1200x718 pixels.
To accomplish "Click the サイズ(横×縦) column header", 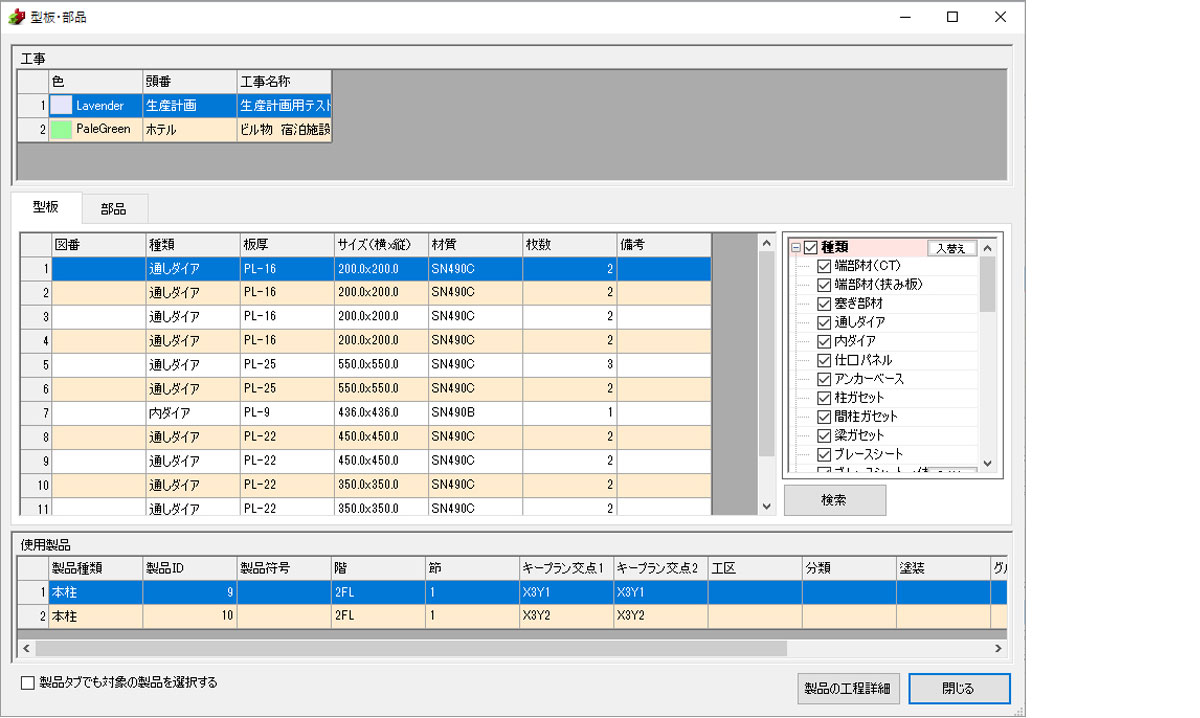I will click(380, 245).
